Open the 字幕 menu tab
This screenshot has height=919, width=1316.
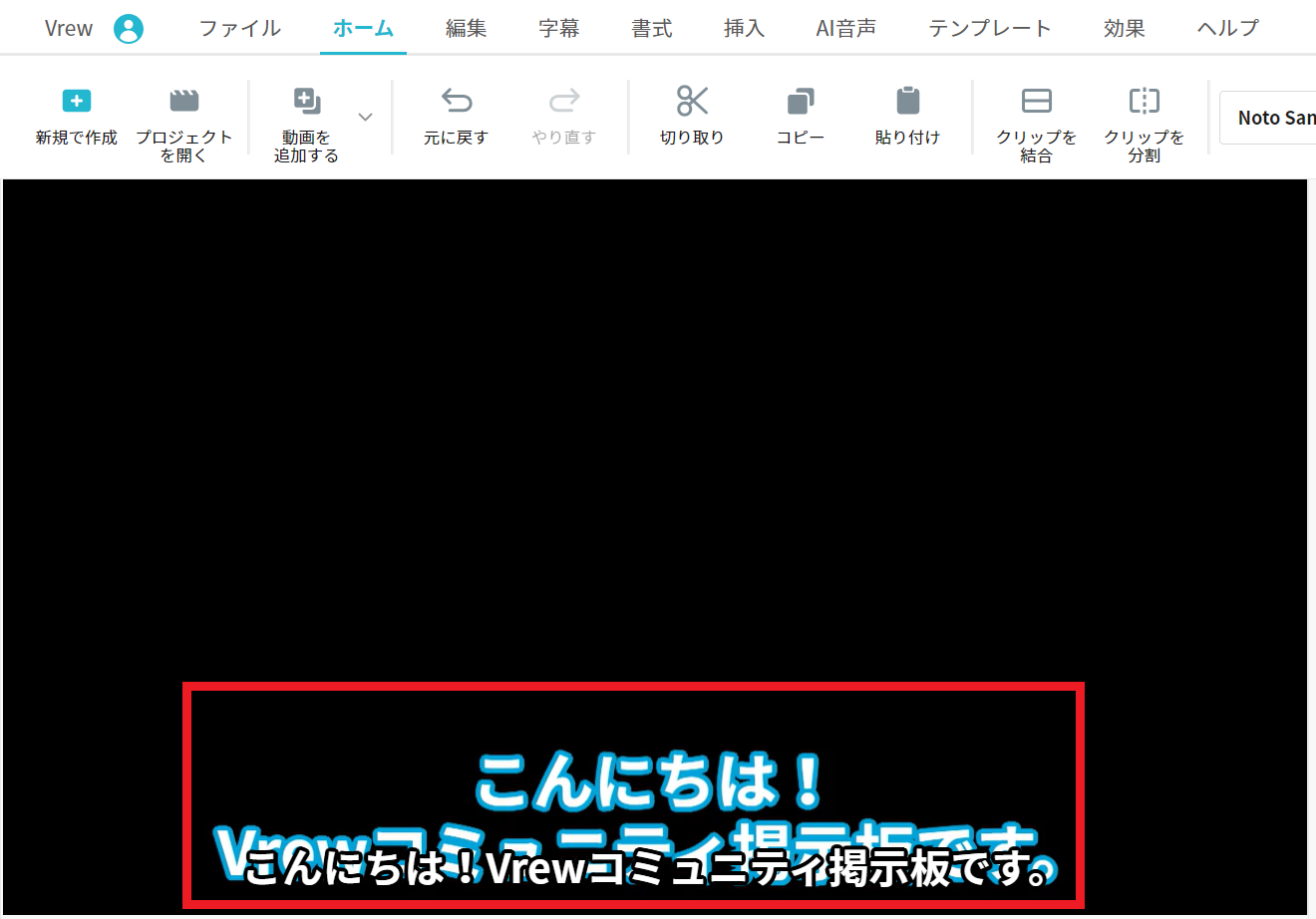tap(559, 28)
